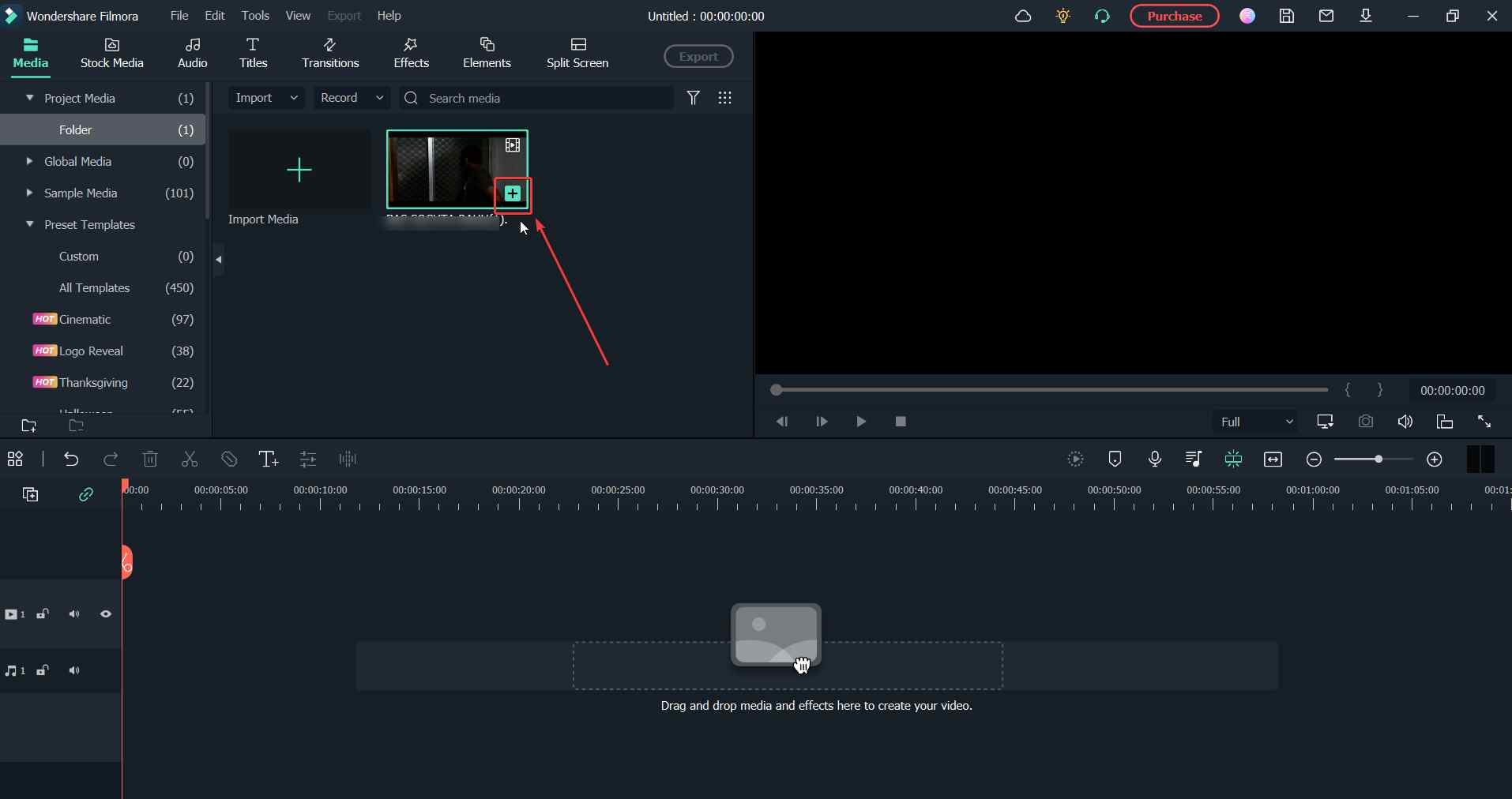Click the Search media field

[x=537, y=98]
